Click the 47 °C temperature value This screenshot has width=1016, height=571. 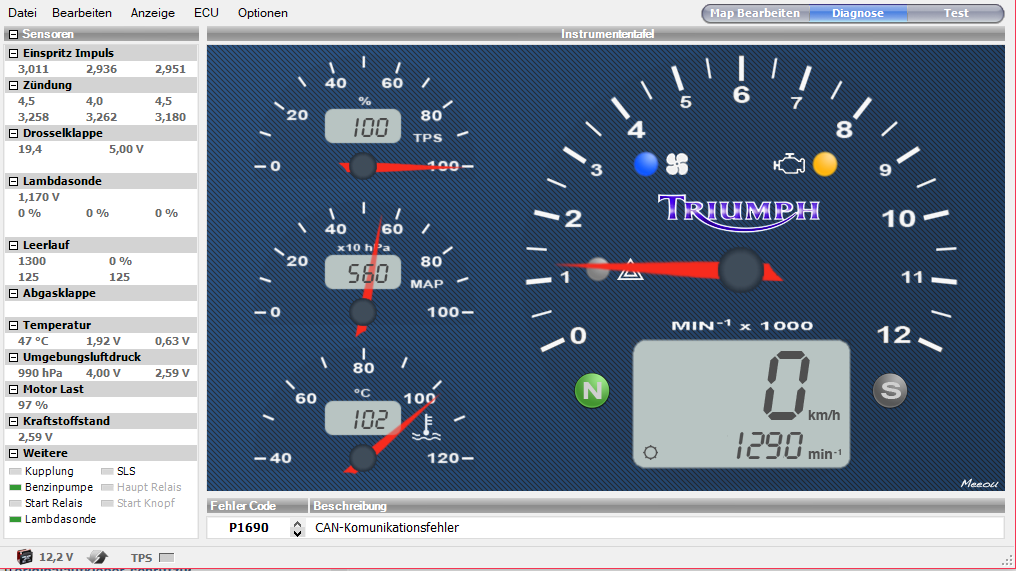33,342
